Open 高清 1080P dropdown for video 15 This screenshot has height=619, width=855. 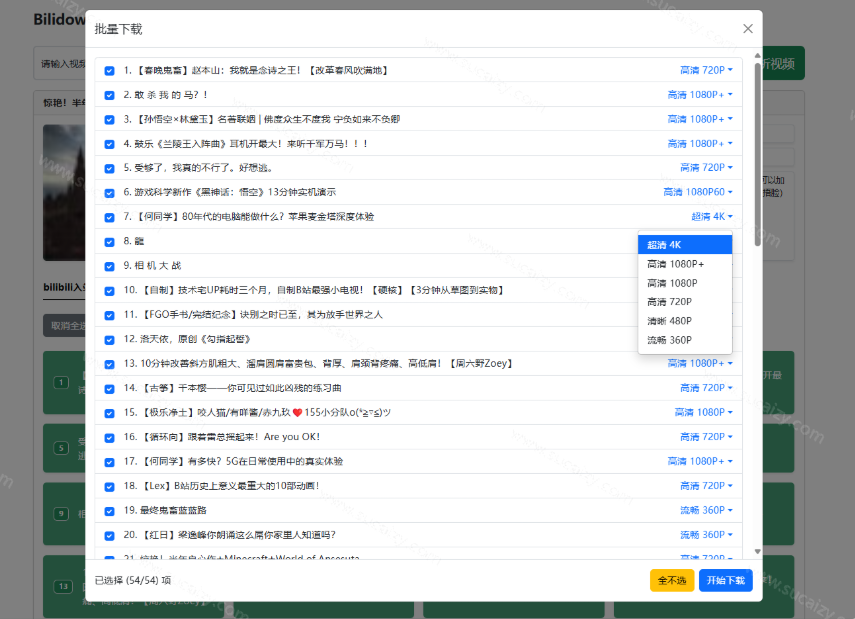(703, 412)
